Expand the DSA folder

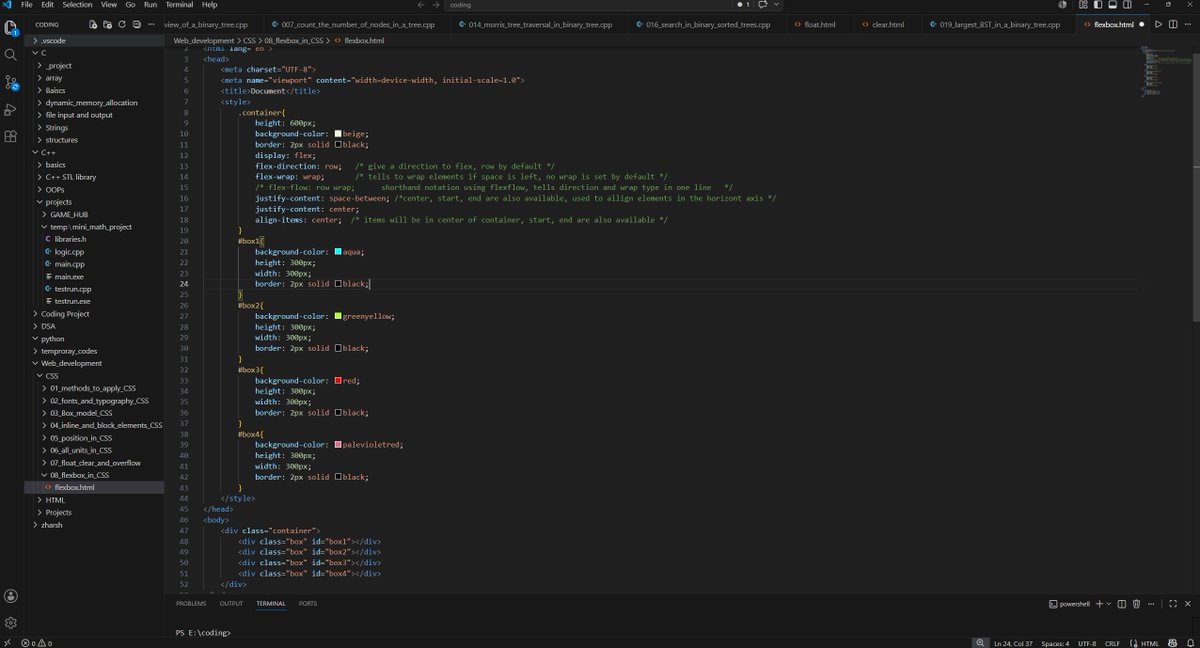[94, 326]
